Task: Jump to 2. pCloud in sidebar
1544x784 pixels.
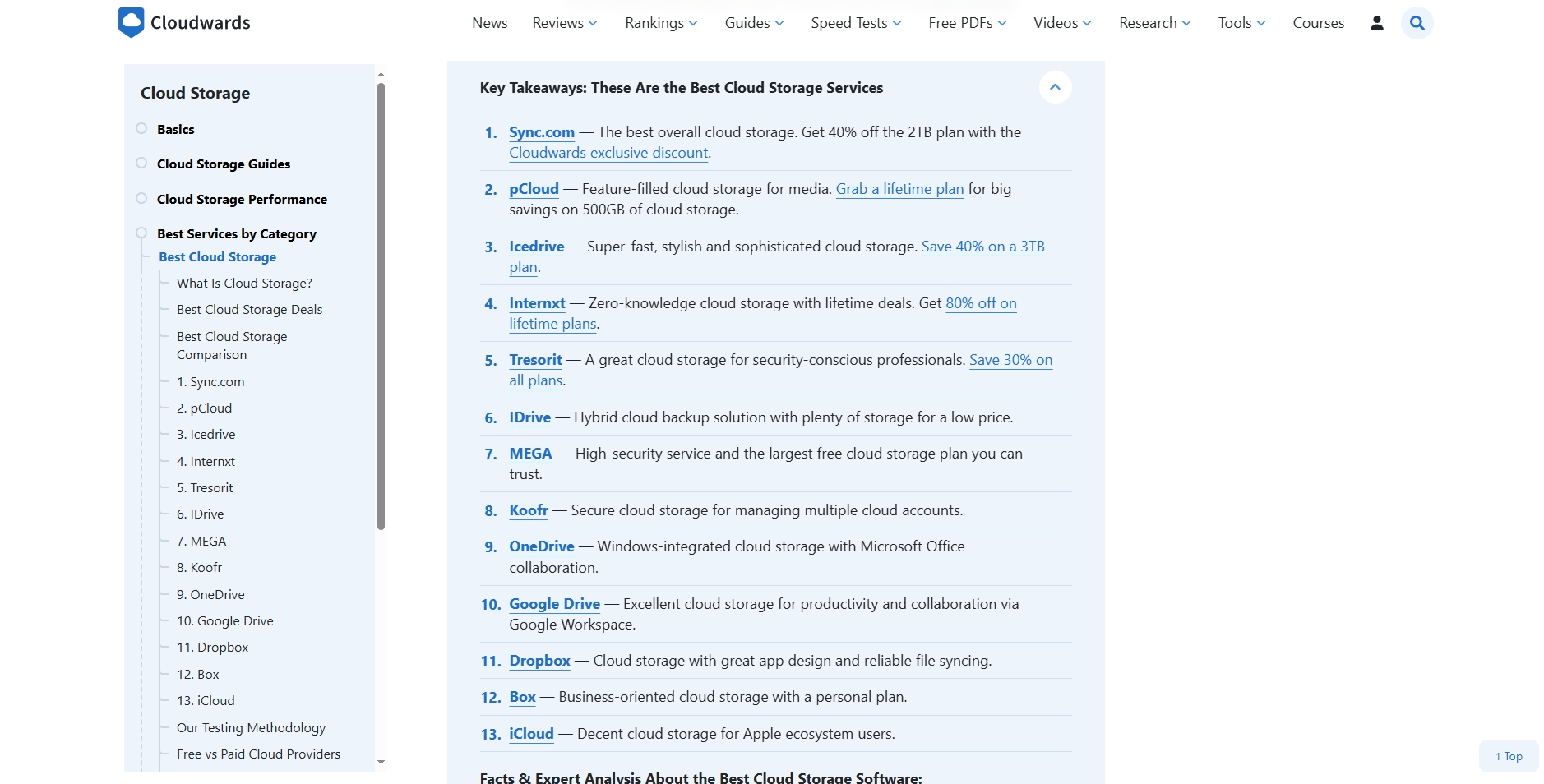Action: (204, 408)
